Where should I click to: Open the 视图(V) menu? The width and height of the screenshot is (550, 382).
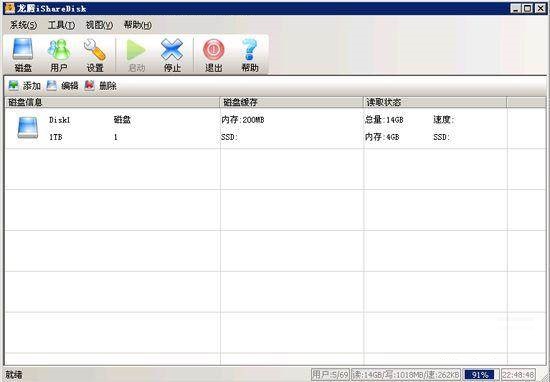point(99,25)
